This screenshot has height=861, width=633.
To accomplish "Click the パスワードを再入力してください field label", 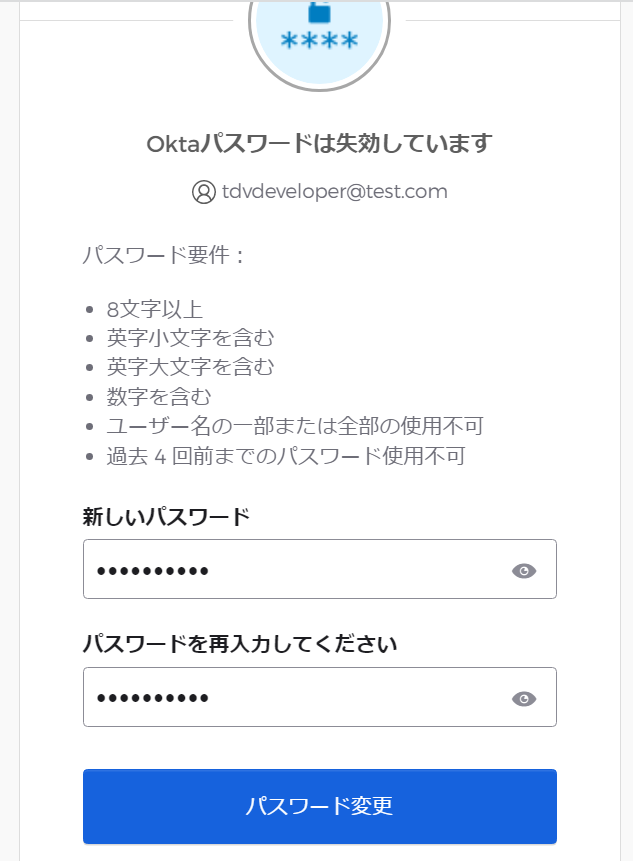I will [239, 644].
